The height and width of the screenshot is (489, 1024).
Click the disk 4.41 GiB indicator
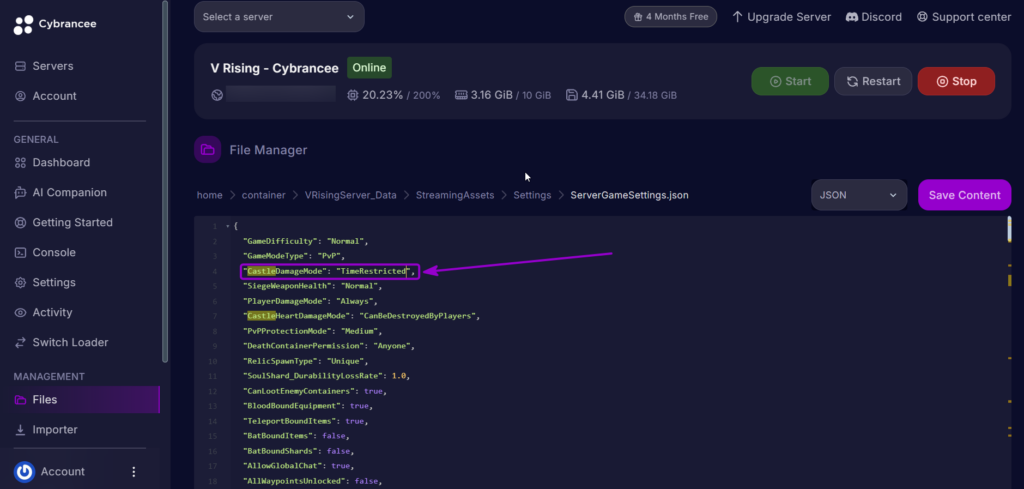click(621, 95)
